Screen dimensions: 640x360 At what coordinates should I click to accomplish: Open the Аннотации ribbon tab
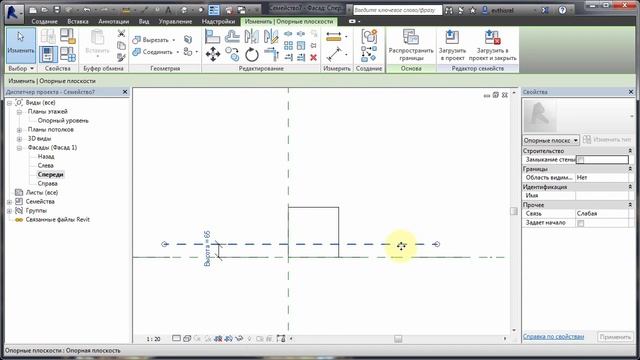click(x=113, y=21)
